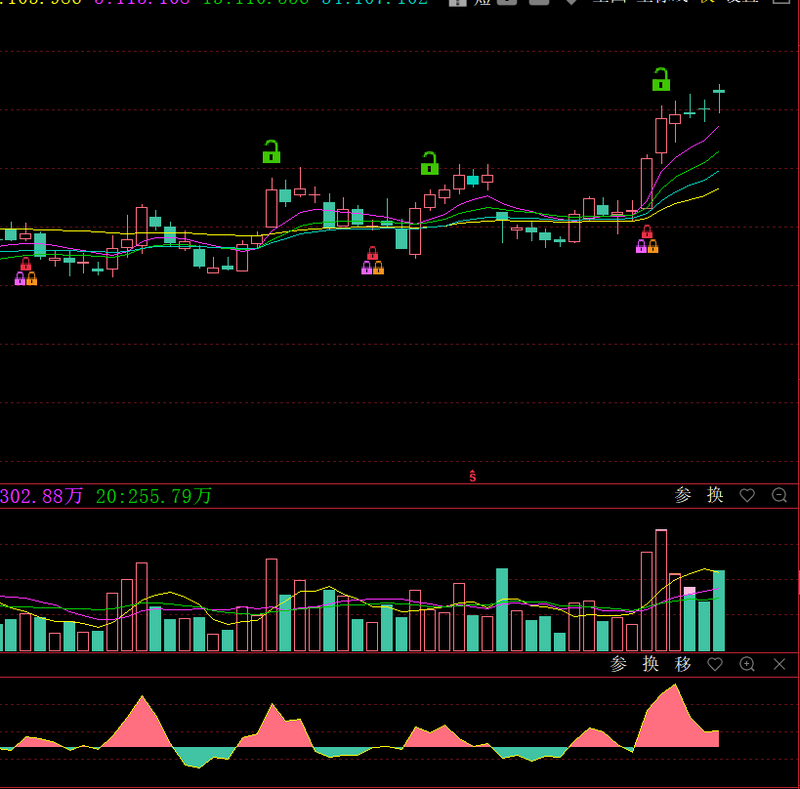Open 参 parameters for the volume panel
This screenshot has height=789, width=800.
[x=683, y=495]
